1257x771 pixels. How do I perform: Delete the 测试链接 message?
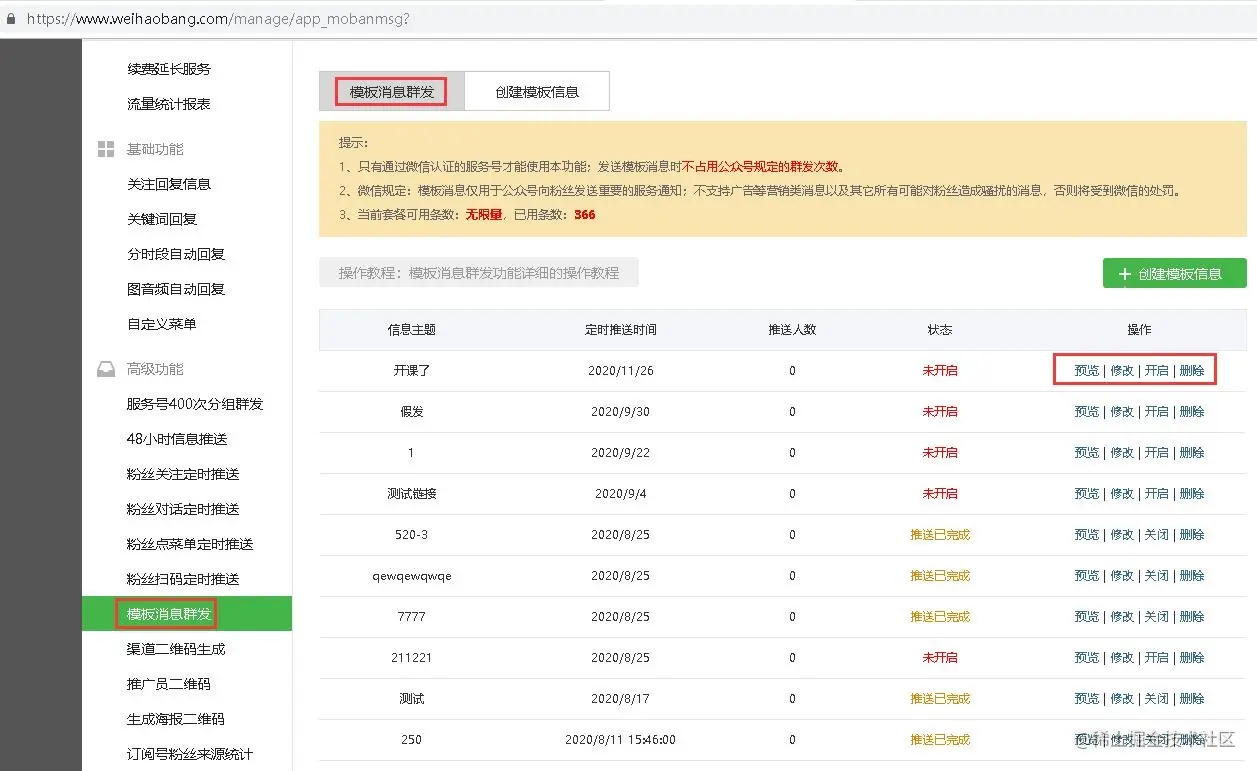[x=1192, y=493]
